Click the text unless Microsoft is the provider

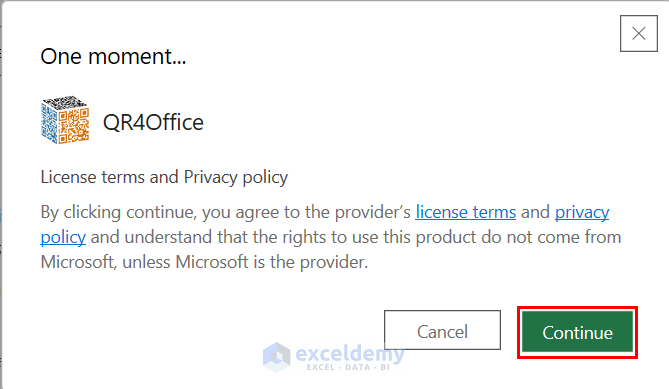point(245,262)
